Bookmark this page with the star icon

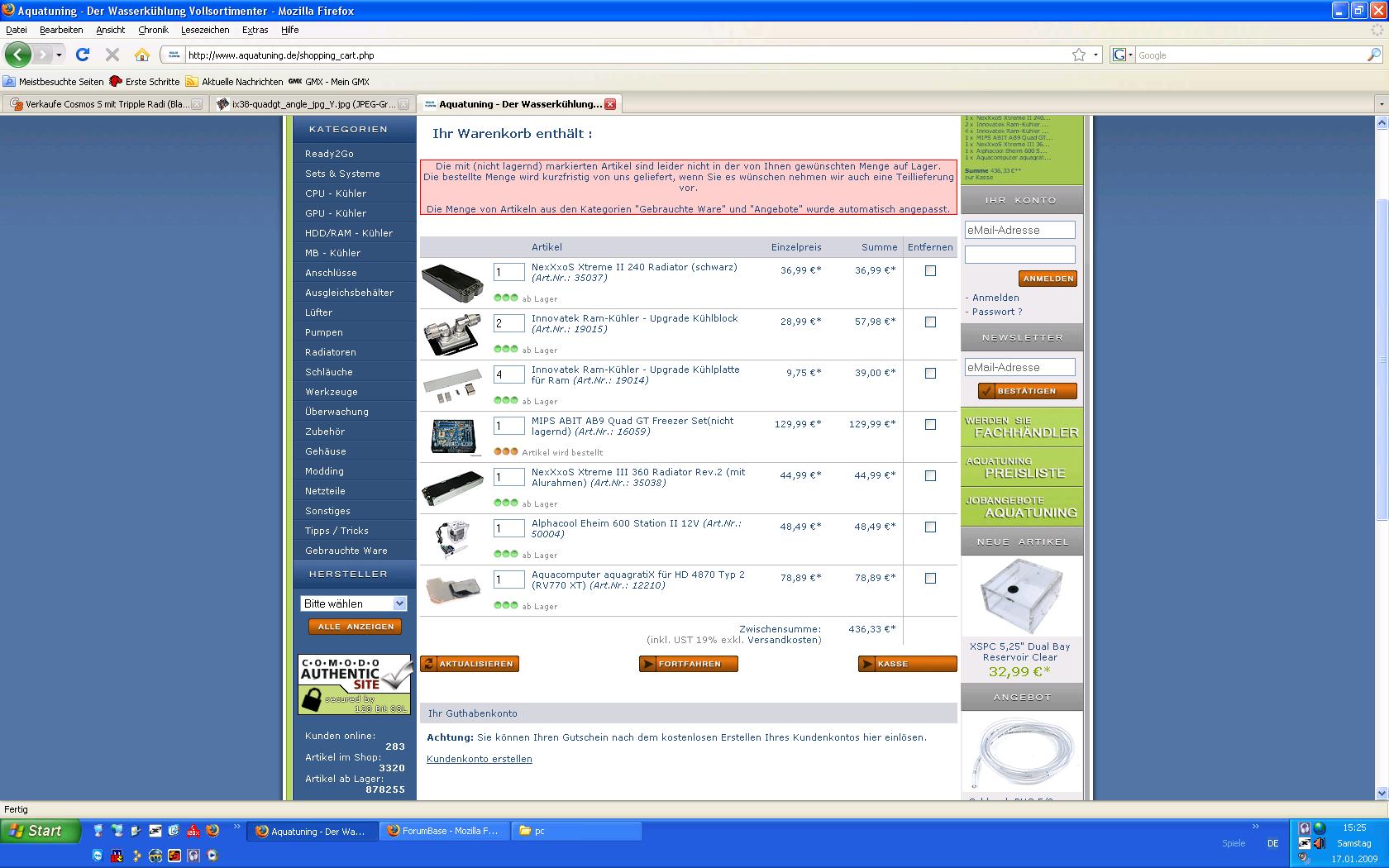pyautogui.click(x=1079, y=55)
